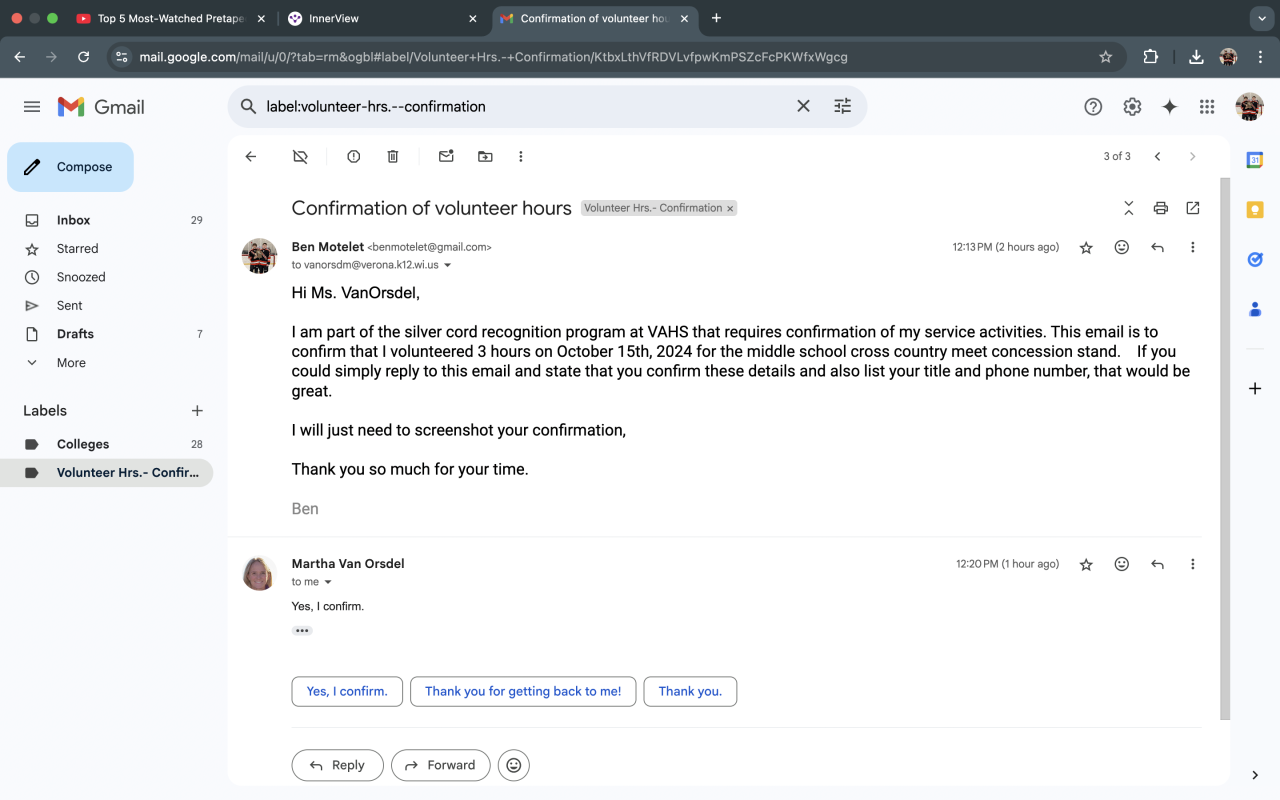Viewport: 1280px width, 800px height.
Task: Print all messages in conversation
Action: [x=1160, y=208]
